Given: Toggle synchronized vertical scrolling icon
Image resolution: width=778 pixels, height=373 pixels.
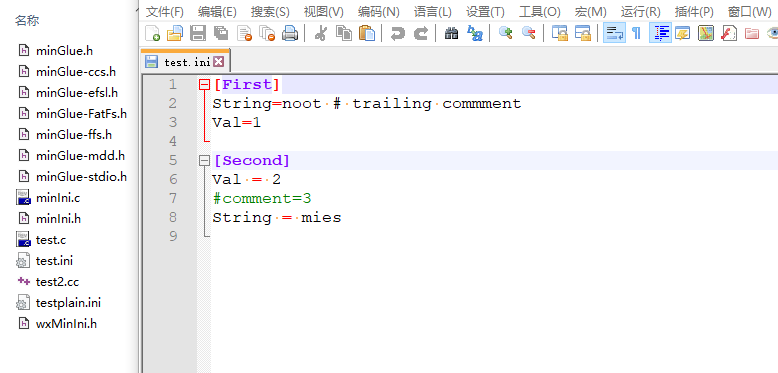Looking at the screenshot, I should 560,33.
